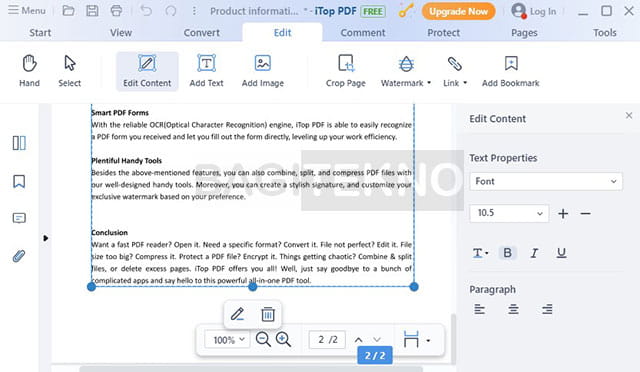Switch to the View tab
The width and height of the screenshot is (640, 372).
(121, 33)
